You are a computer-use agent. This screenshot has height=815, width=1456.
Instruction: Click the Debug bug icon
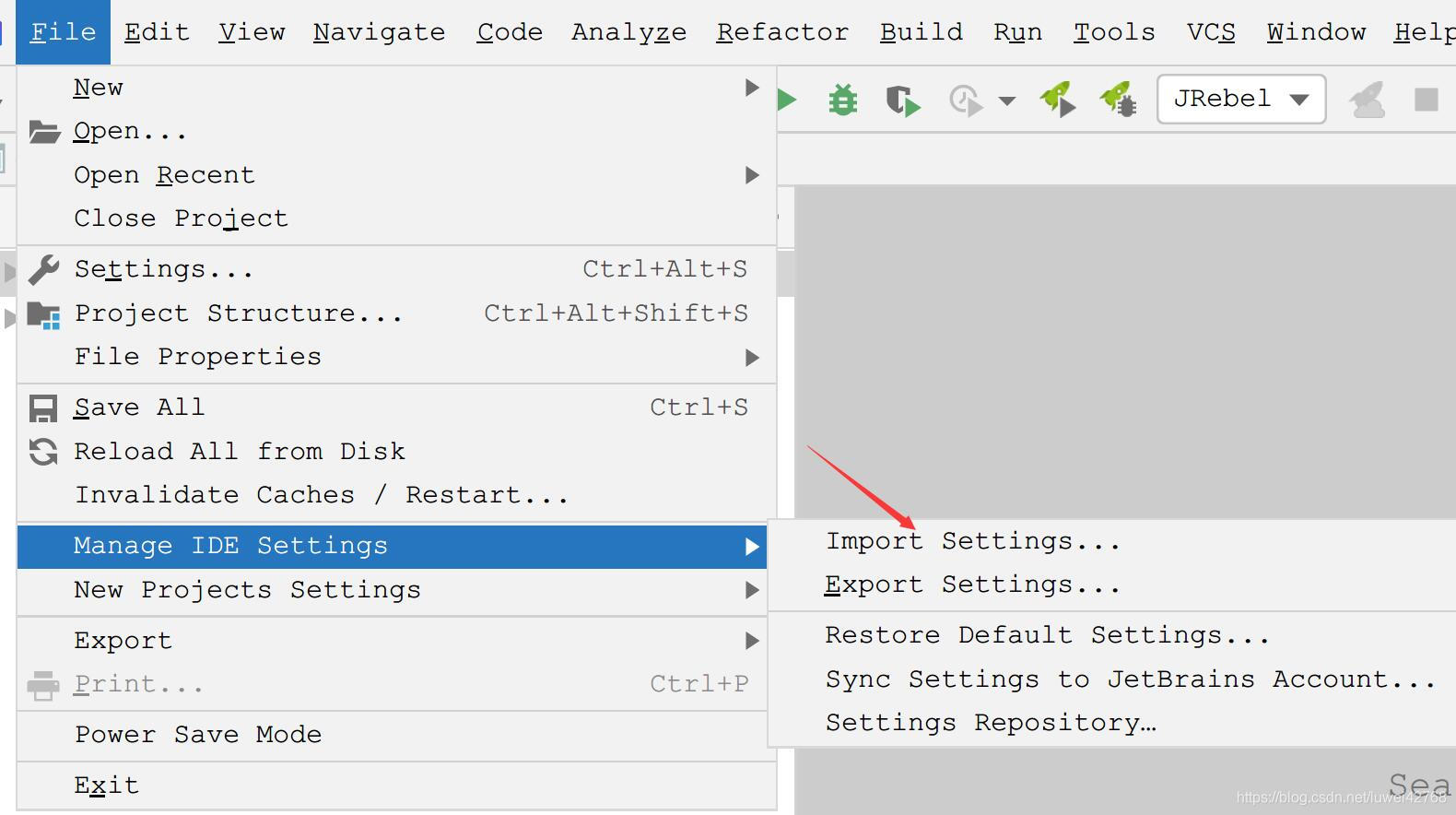(x=842, y=100)
